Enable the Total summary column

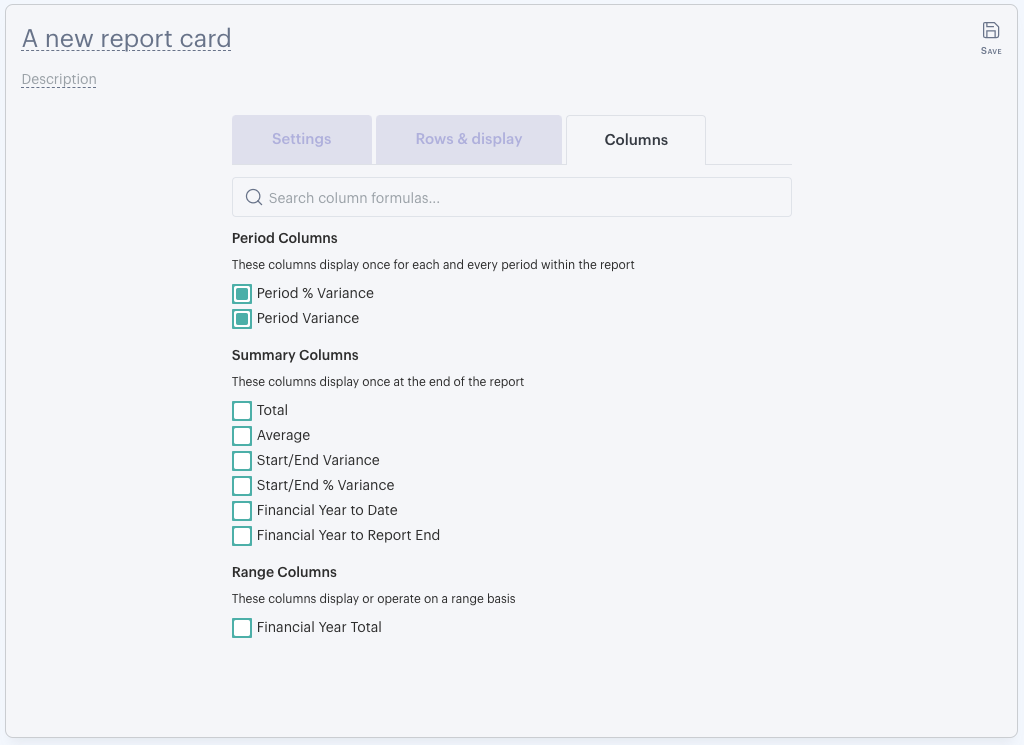coord(242,411)
